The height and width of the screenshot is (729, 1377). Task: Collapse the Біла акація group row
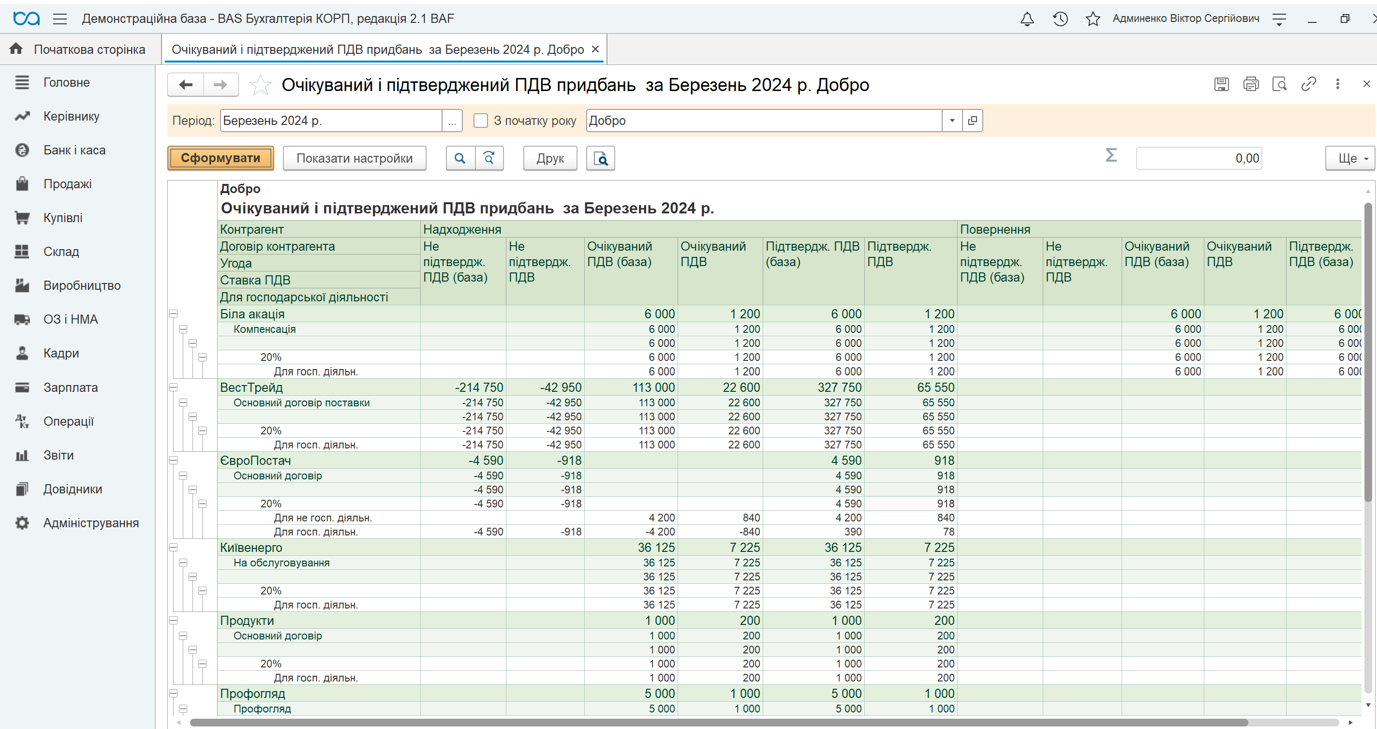click(x=173, y=314)
